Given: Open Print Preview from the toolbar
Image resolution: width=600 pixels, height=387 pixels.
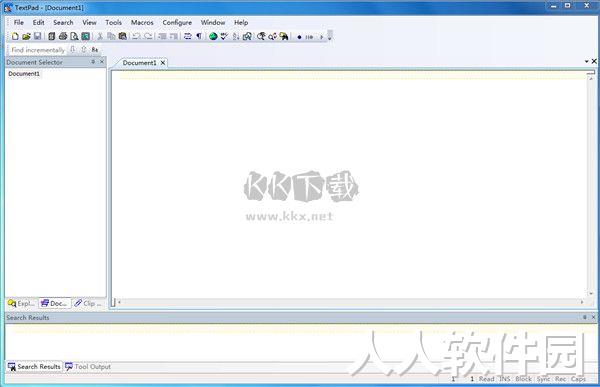Looking at the screenshot, I should click(74, 36).
